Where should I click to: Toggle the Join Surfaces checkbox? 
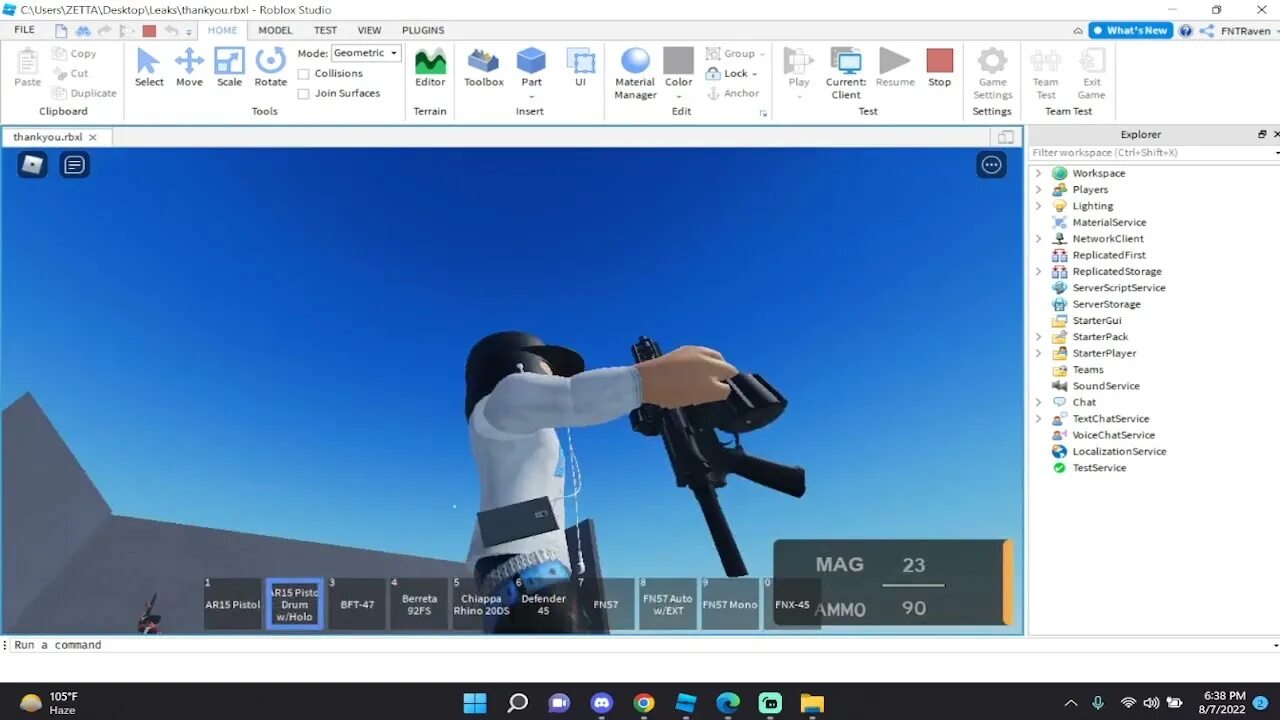click(x=304, y=94)
